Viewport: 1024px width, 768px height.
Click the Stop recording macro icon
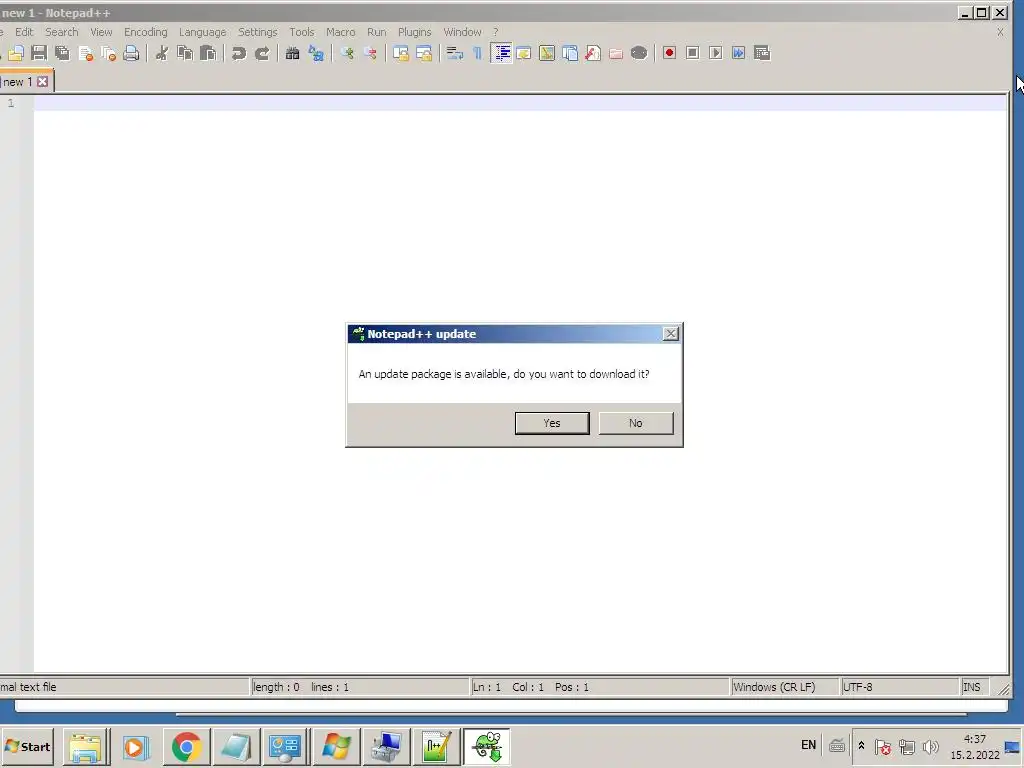693,53
